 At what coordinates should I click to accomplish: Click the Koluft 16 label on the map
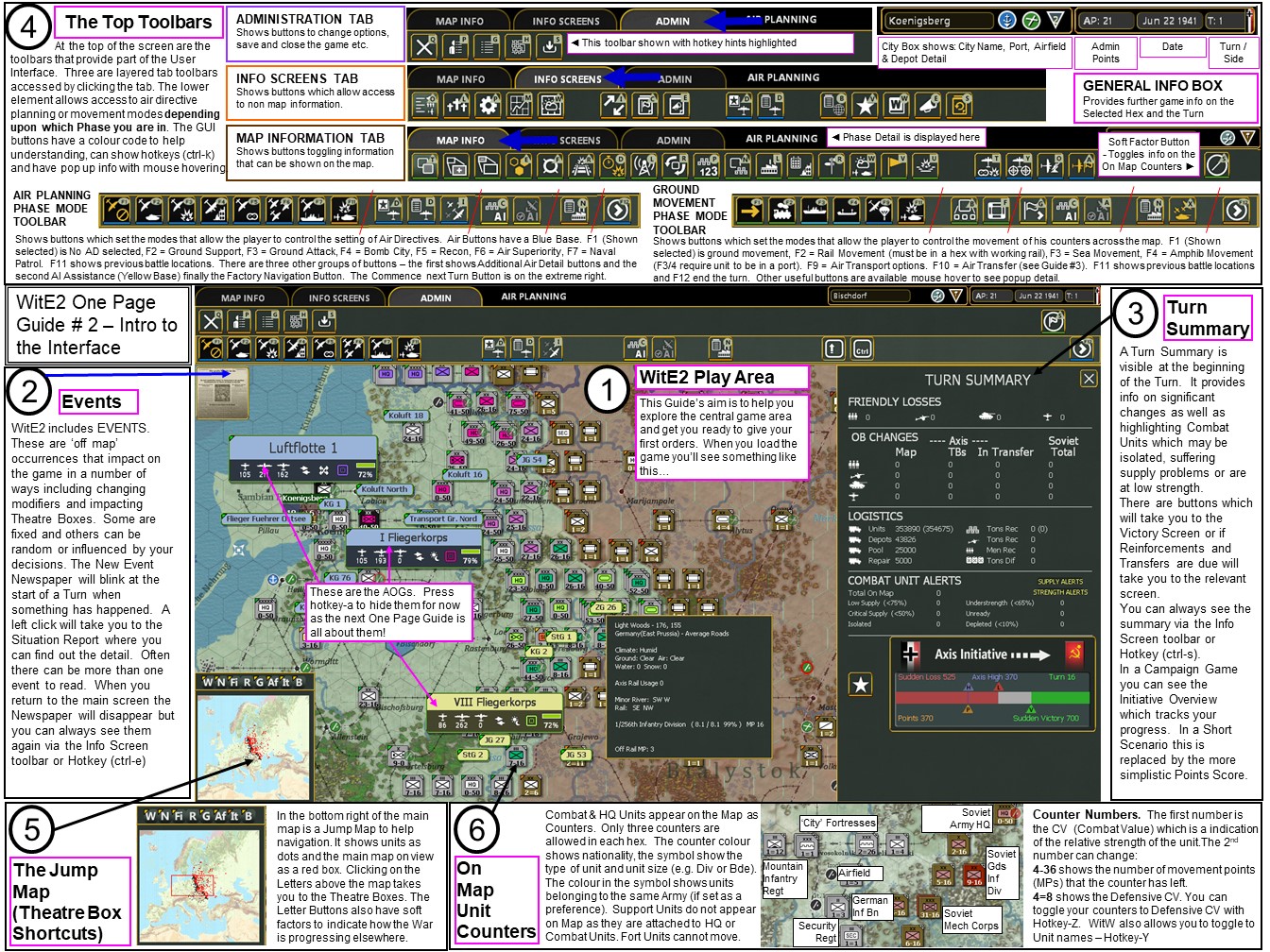coord(465,474)
